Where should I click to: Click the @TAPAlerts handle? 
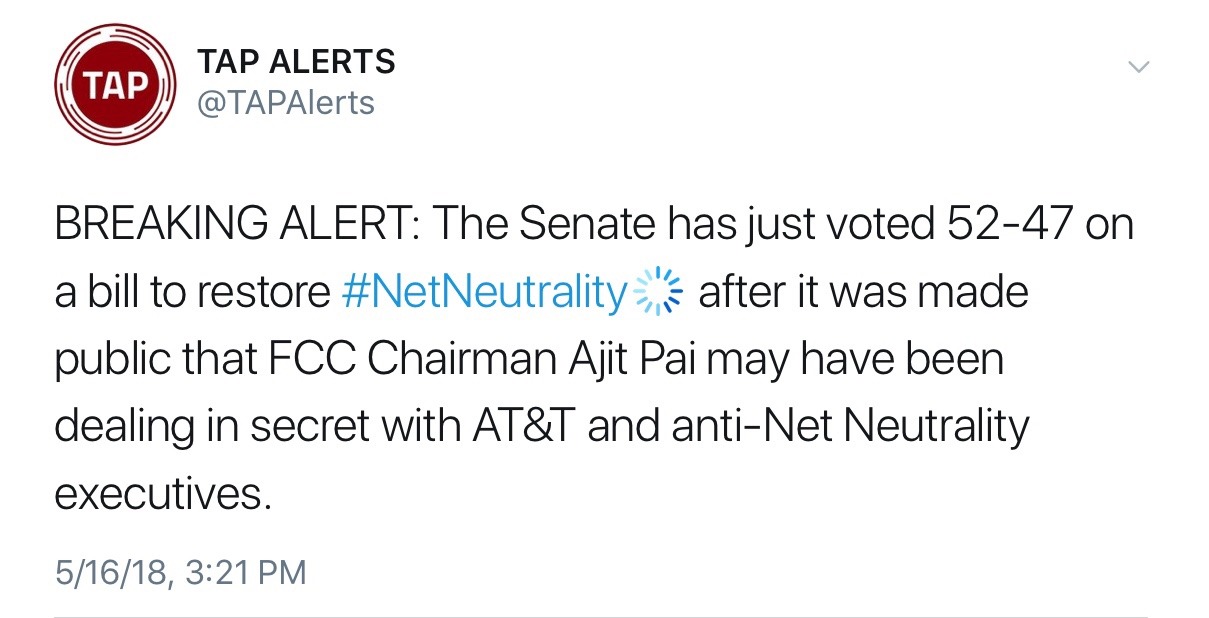coord(286,102)
